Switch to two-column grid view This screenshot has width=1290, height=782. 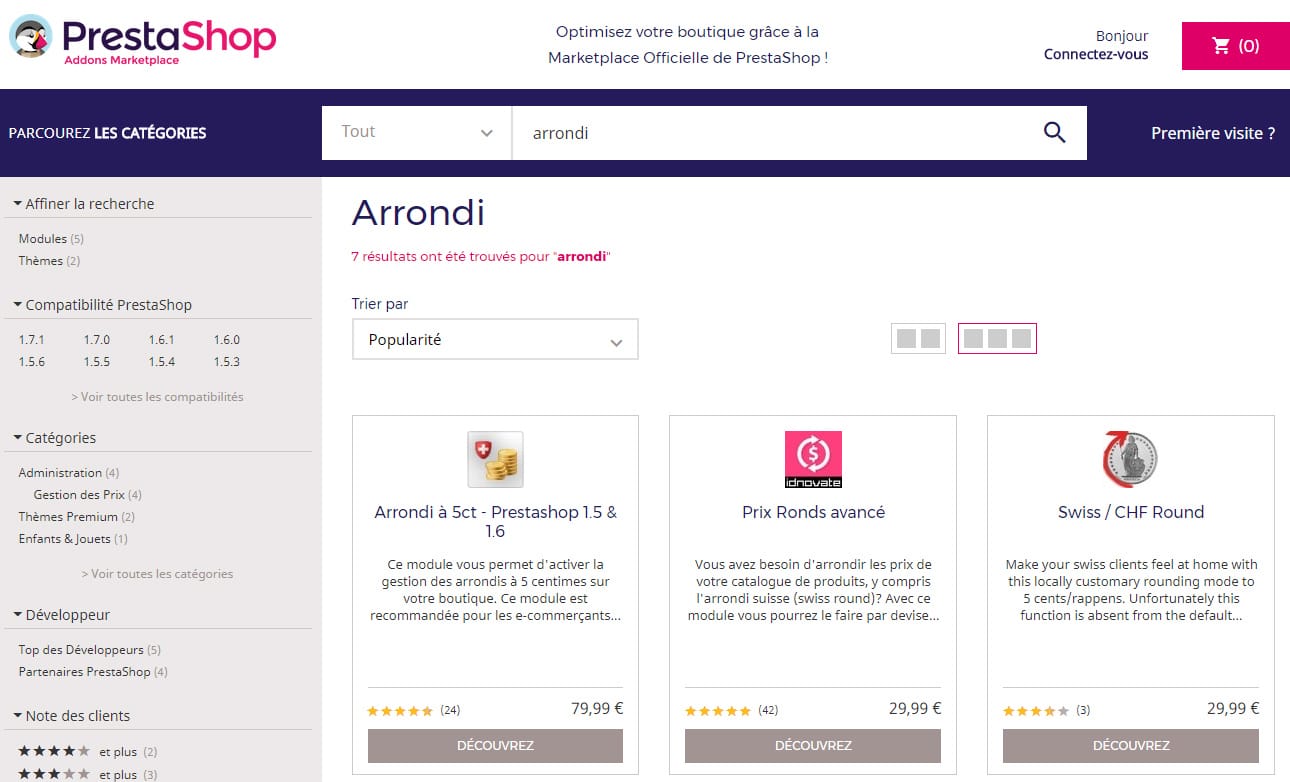(x=918, y=338)
